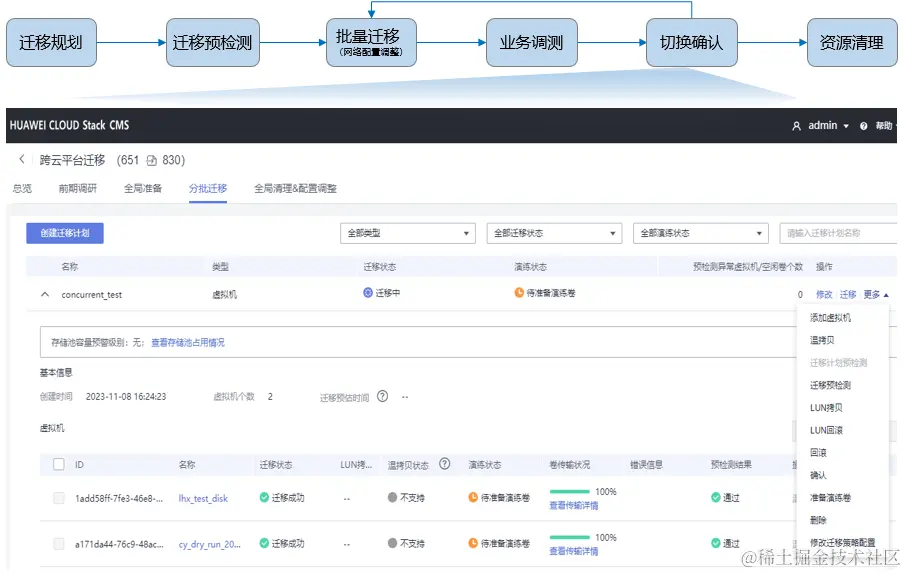Expand the admin account dropdown arrow

click(846, 126)
